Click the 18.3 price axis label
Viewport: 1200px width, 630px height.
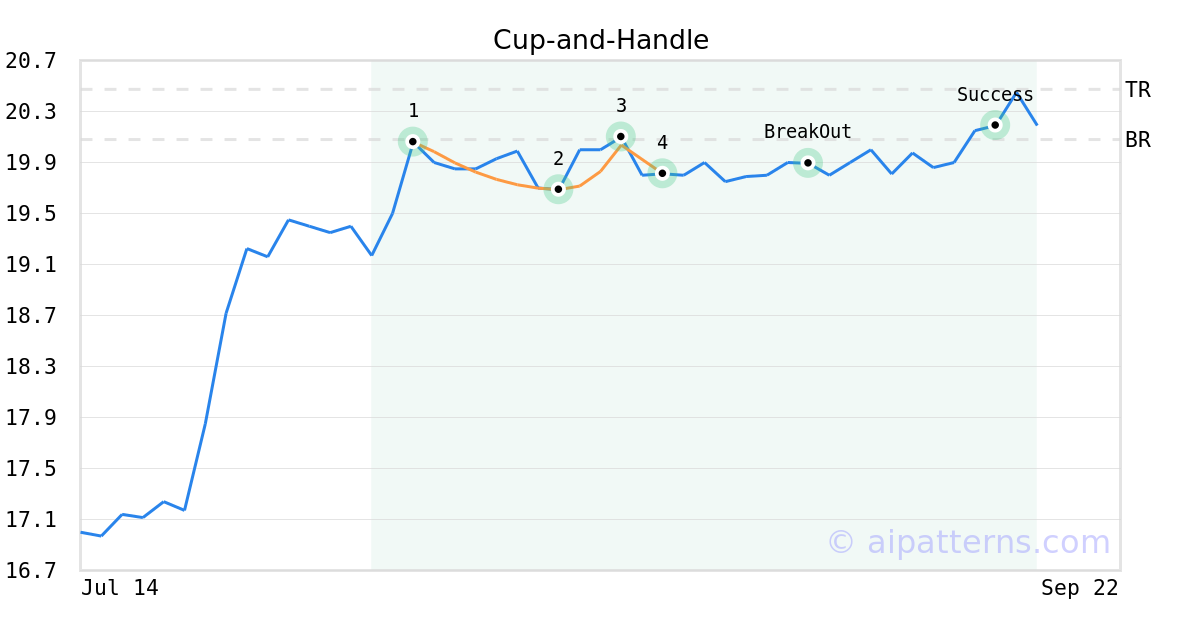pyautogui.click(x=31, y=367)
